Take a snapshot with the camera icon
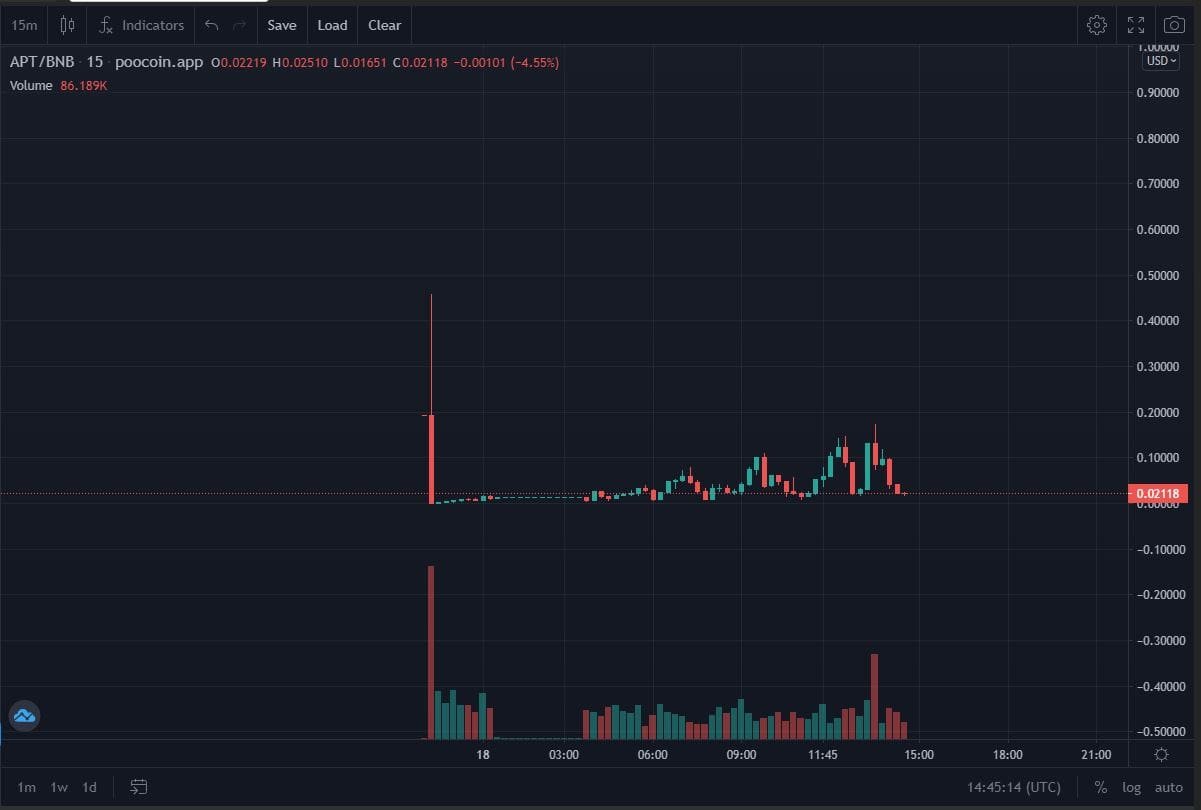The height and width of the screenshot is (810, 1201). pos(1172,24)
